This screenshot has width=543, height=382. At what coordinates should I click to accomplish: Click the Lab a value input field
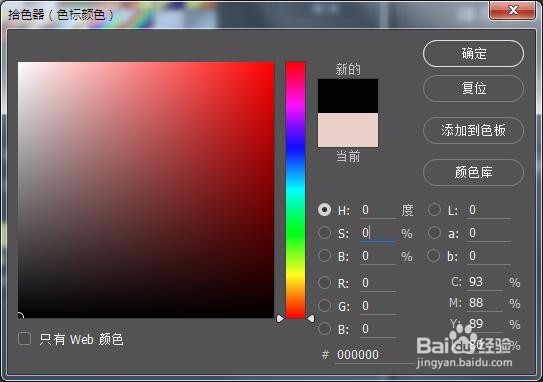pos(489,233)
